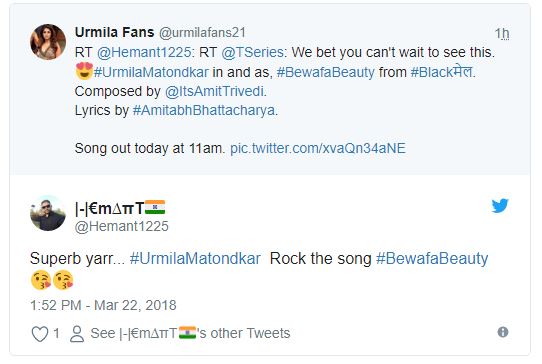542x364 pixels.
Task: Click the #Blackमेल hashtag
Action: click(x=441, y=72)
